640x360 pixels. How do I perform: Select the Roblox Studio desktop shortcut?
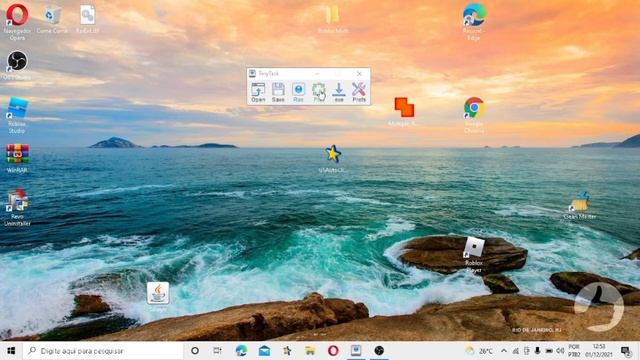(x=17, y=115)
